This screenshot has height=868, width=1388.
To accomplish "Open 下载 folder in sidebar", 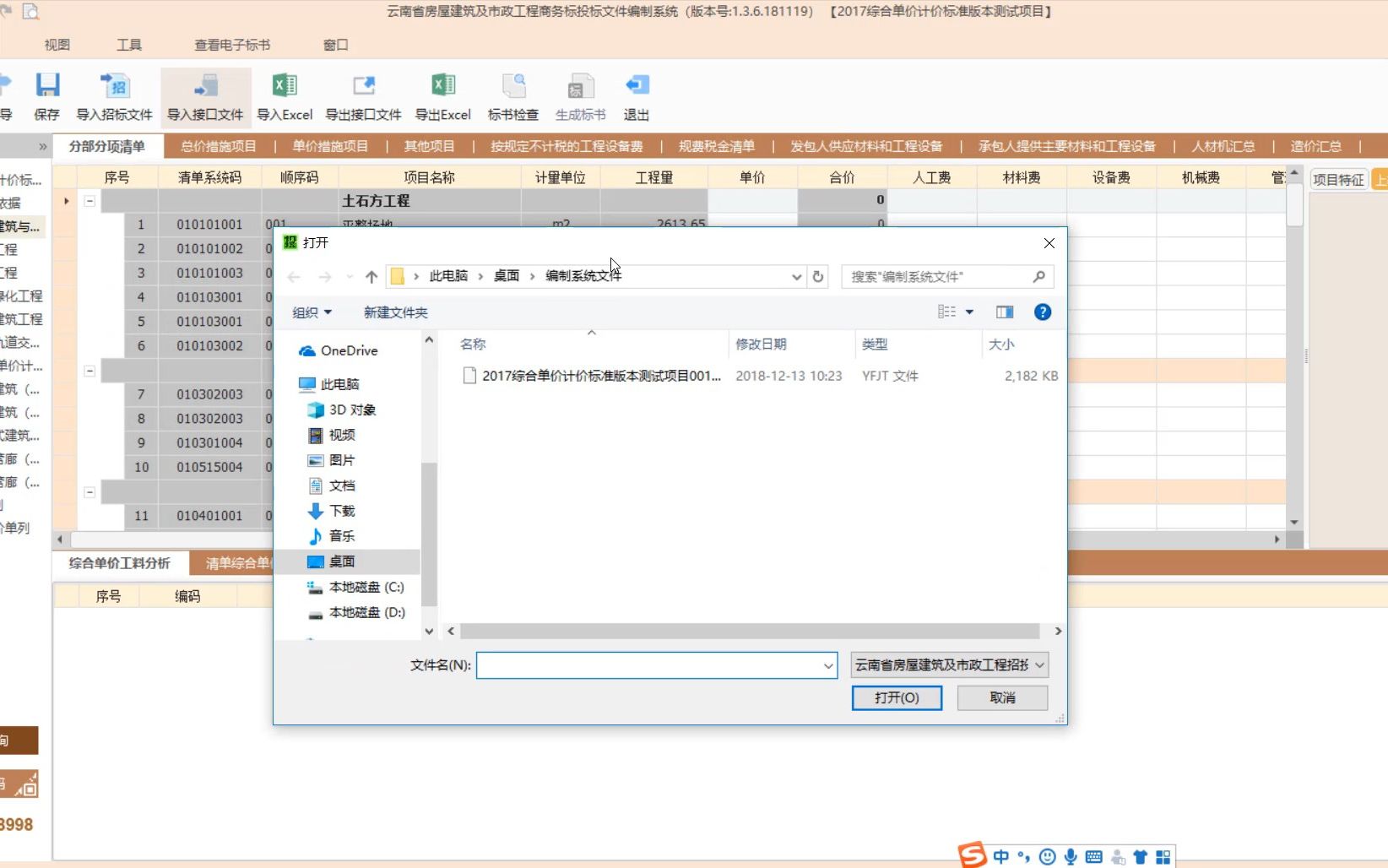I will (331, 511).
